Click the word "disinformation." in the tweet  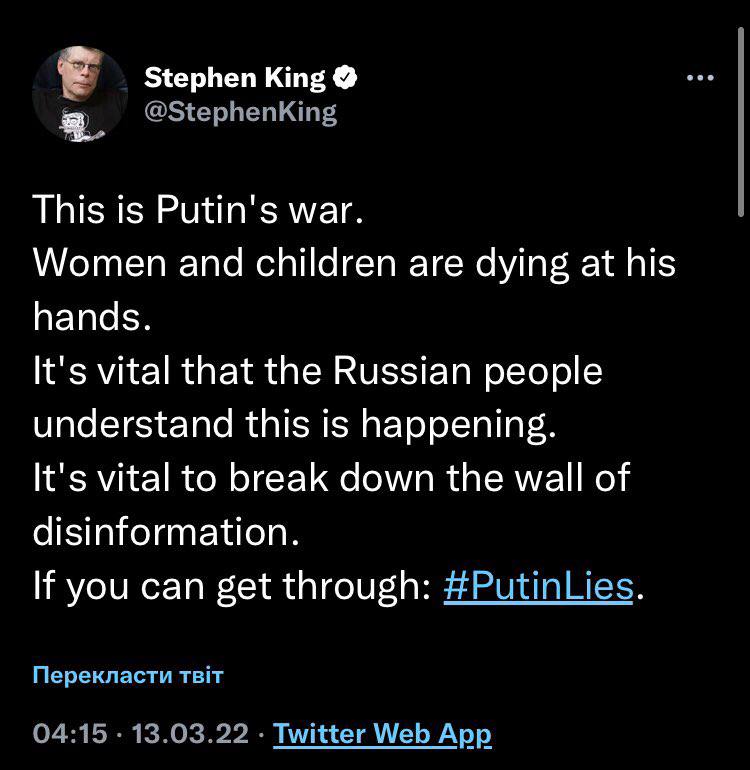coord(166,531)
